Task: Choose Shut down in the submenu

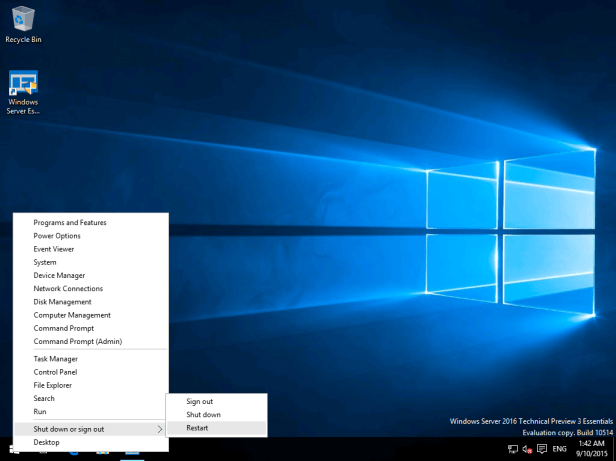Action: click(x=203, y=414)
